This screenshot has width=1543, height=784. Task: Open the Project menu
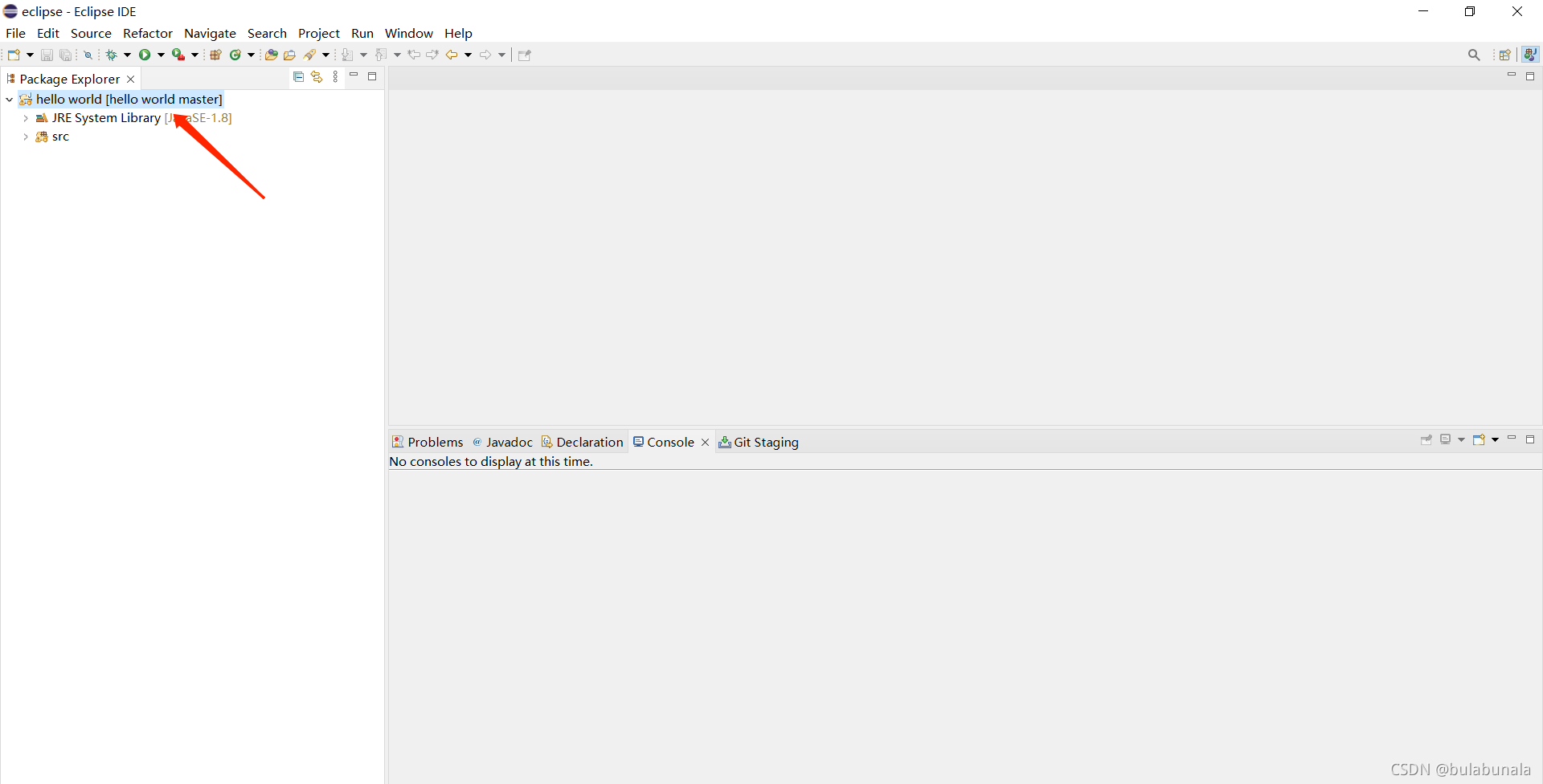click(x=319, y=33)
